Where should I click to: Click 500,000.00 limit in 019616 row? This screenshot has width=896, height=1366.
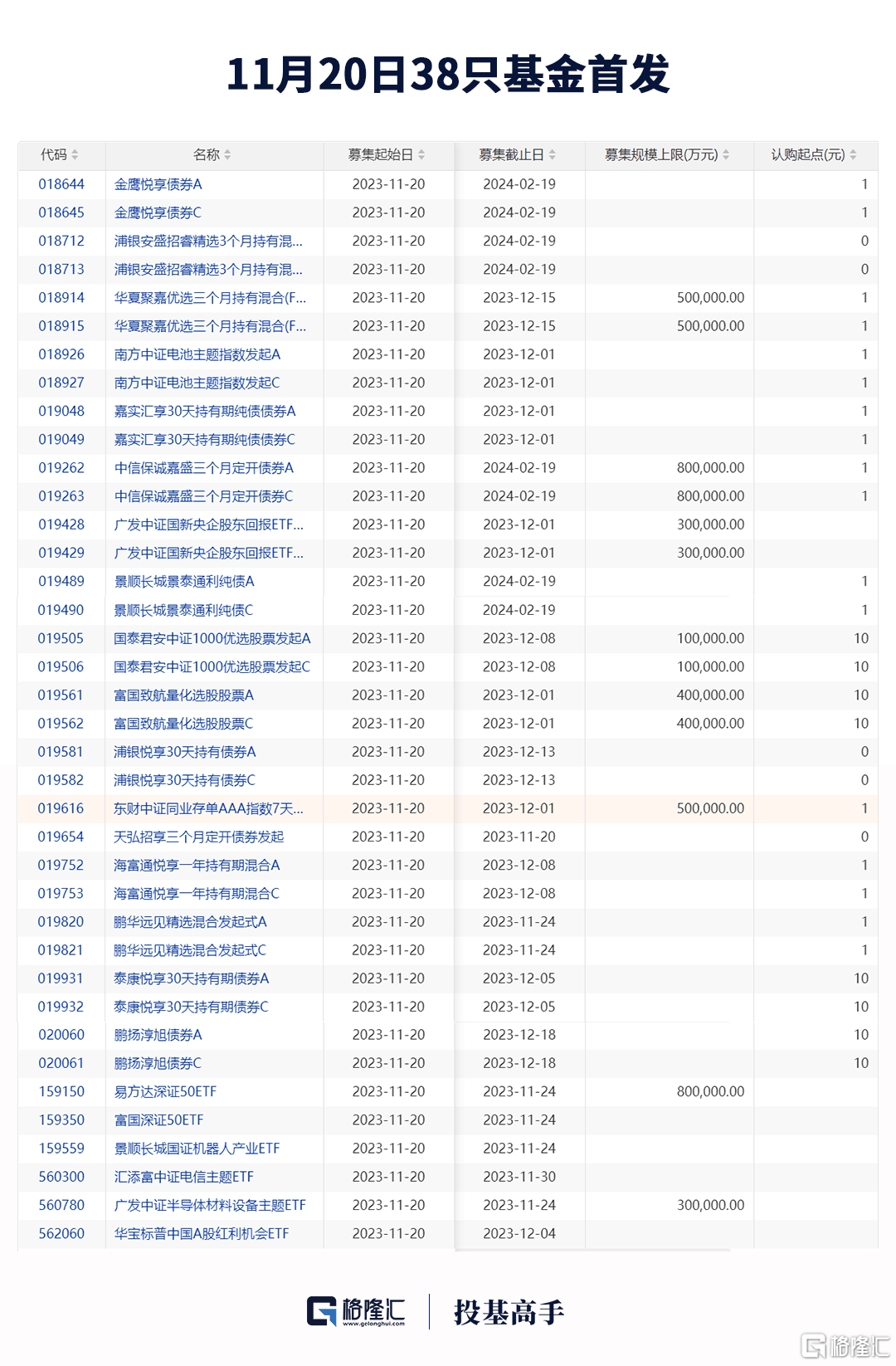pos(711,808)
